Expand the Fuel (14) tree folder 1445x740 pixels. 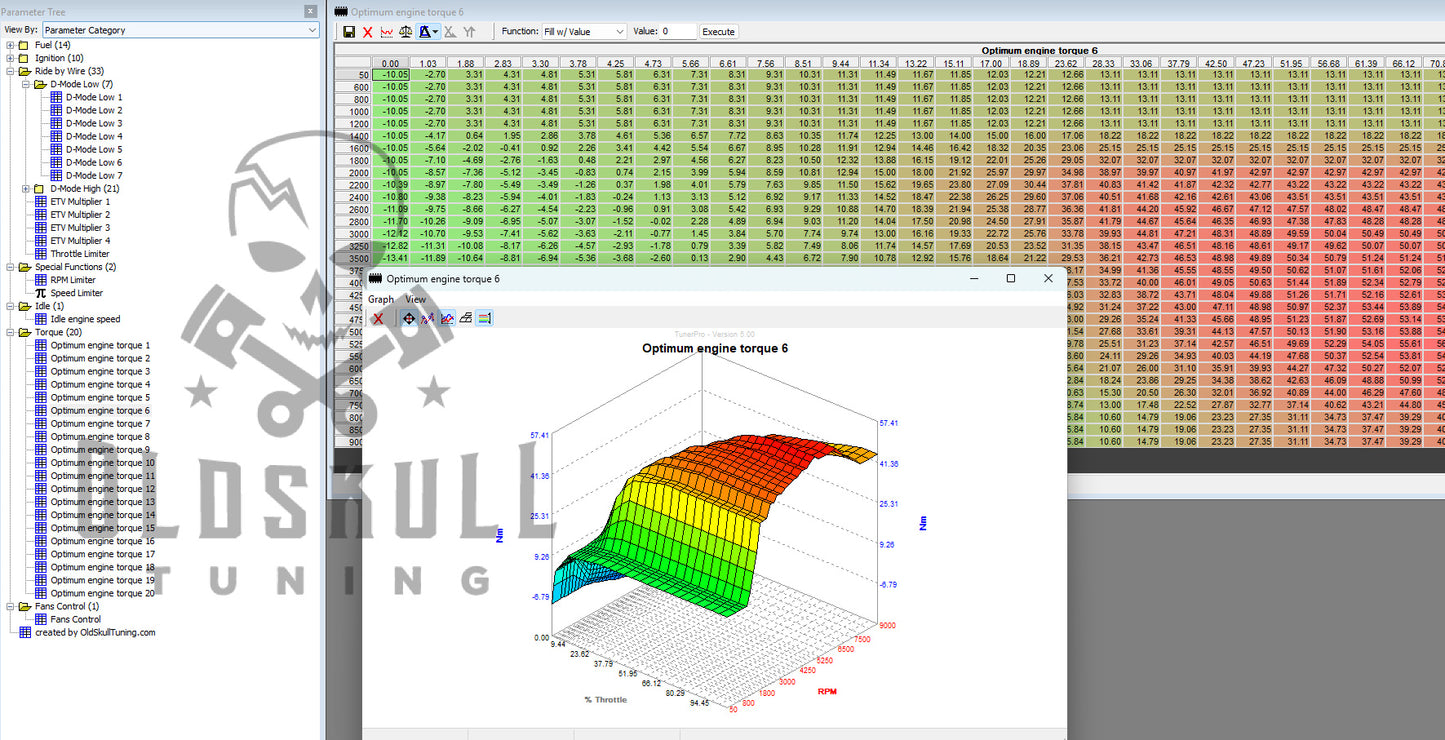tap(11, 45)
